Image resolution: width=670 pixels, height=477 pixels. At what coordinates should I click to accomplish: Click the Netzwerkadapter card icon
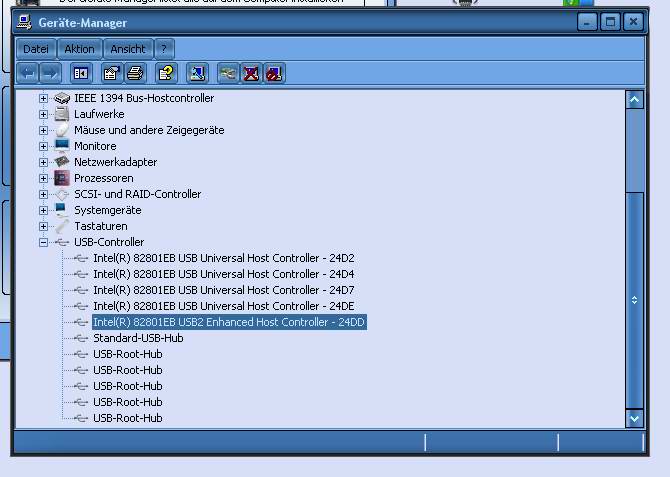tap(62, 162)
